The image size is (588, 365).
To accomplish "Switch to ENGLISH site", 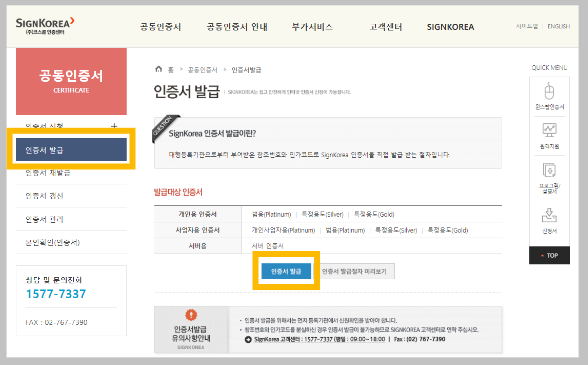I will [559, 26].
